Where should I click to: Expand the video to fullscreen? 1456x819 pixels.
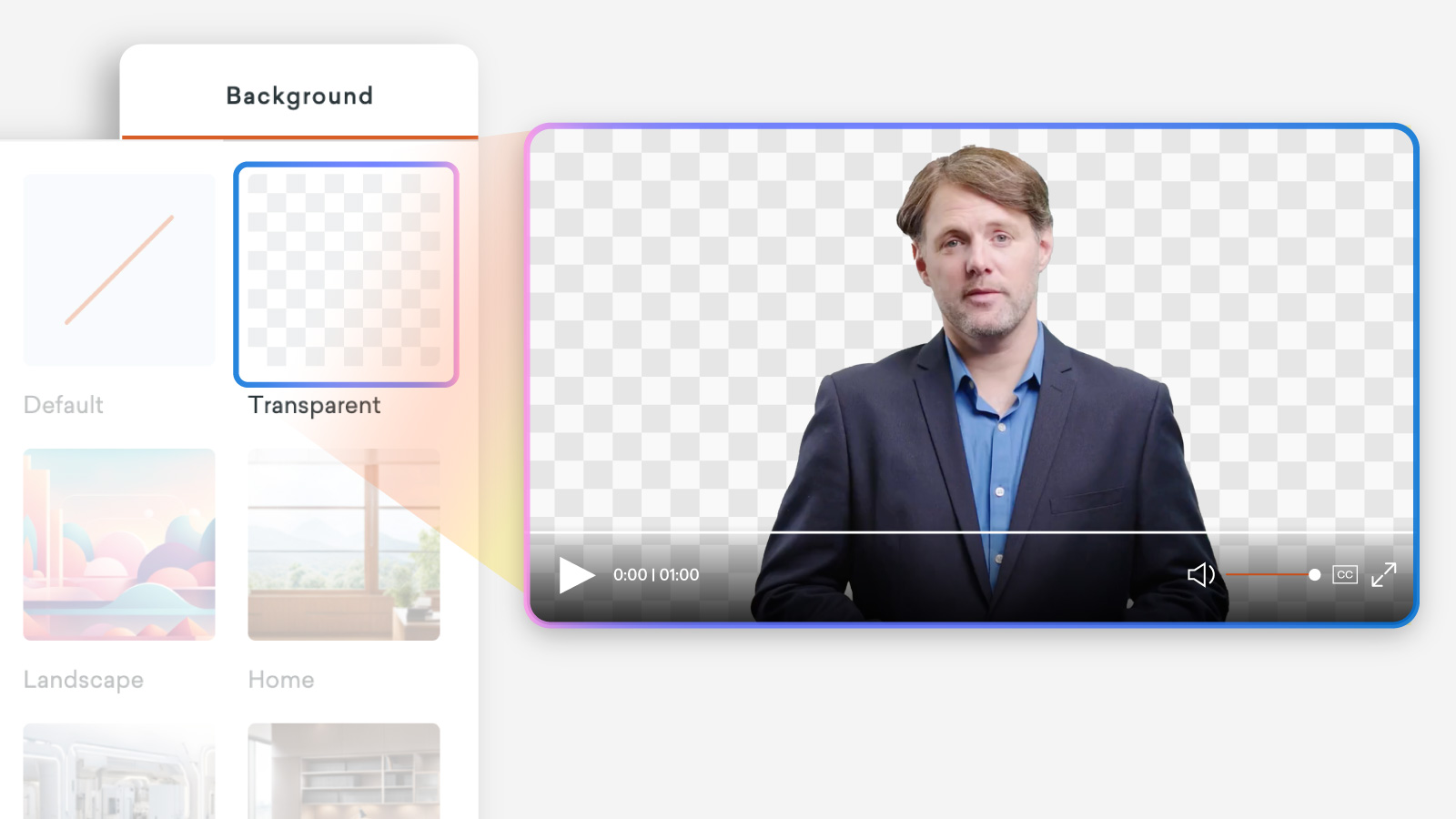1383,575
